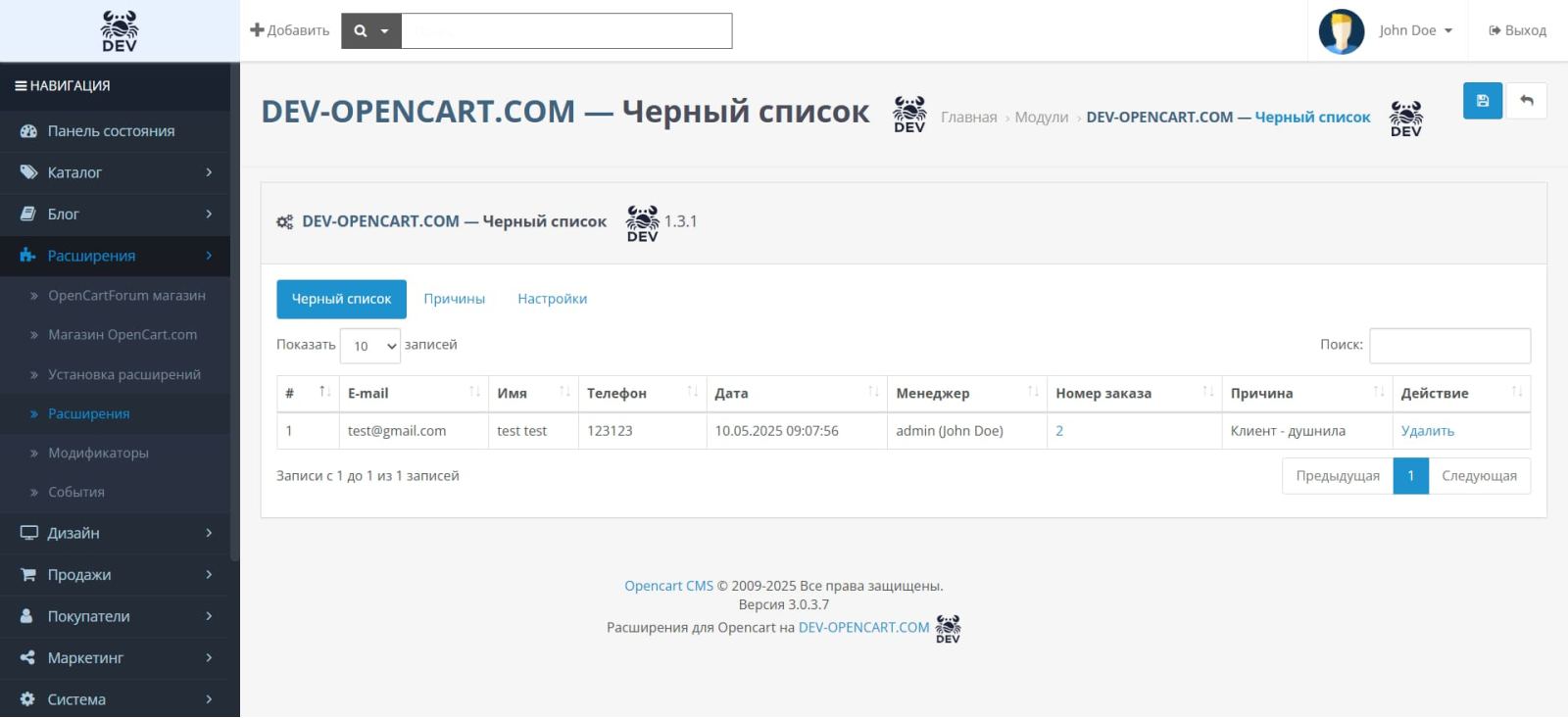The width and height of the screenshot is (1568, 718).
Task: Click the table Поиск input field
Action: click(1449, 346)
